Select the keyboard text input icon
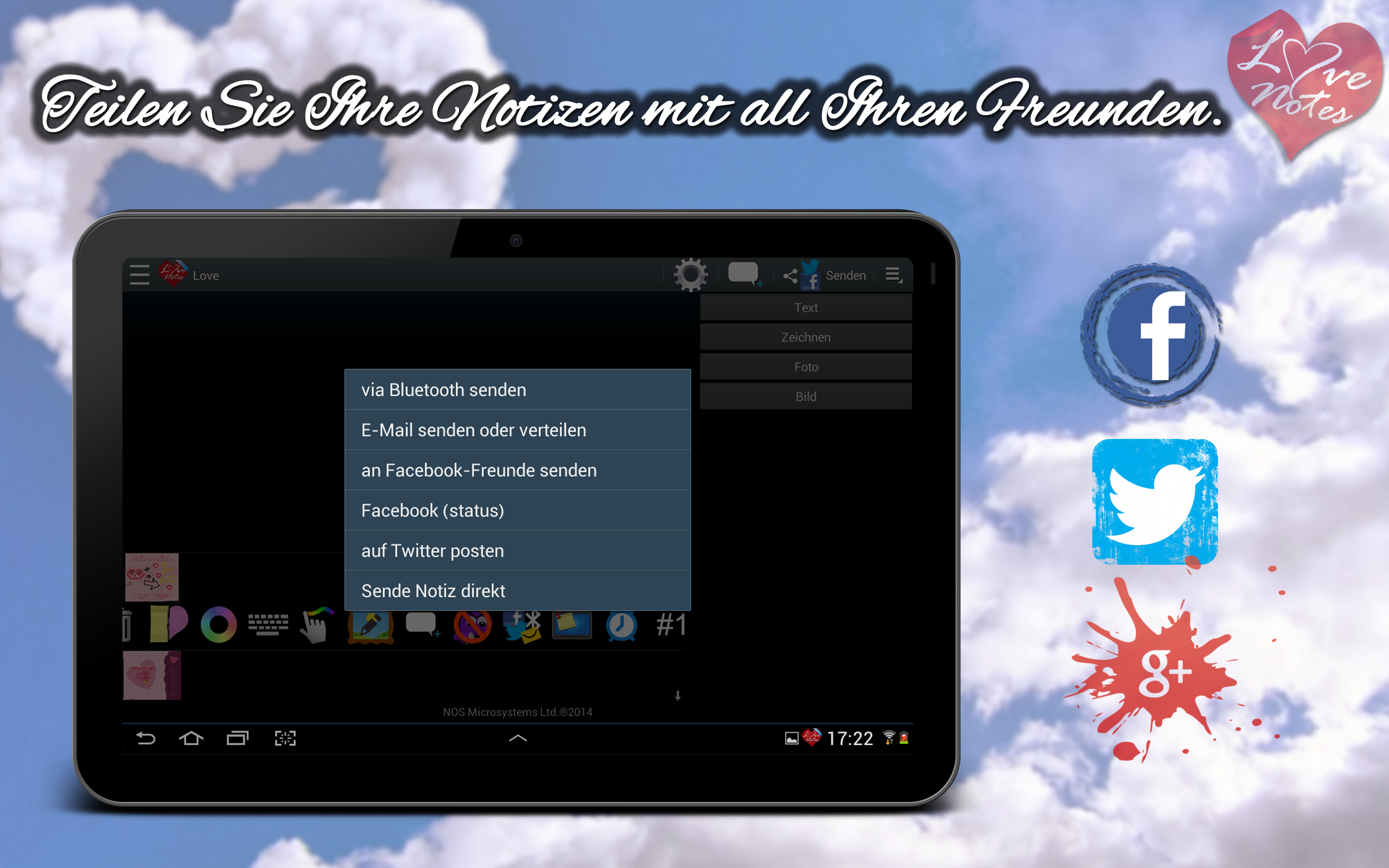Image resolution: width=1389 pixels, height=868 pixels. (x=268, y=624)
